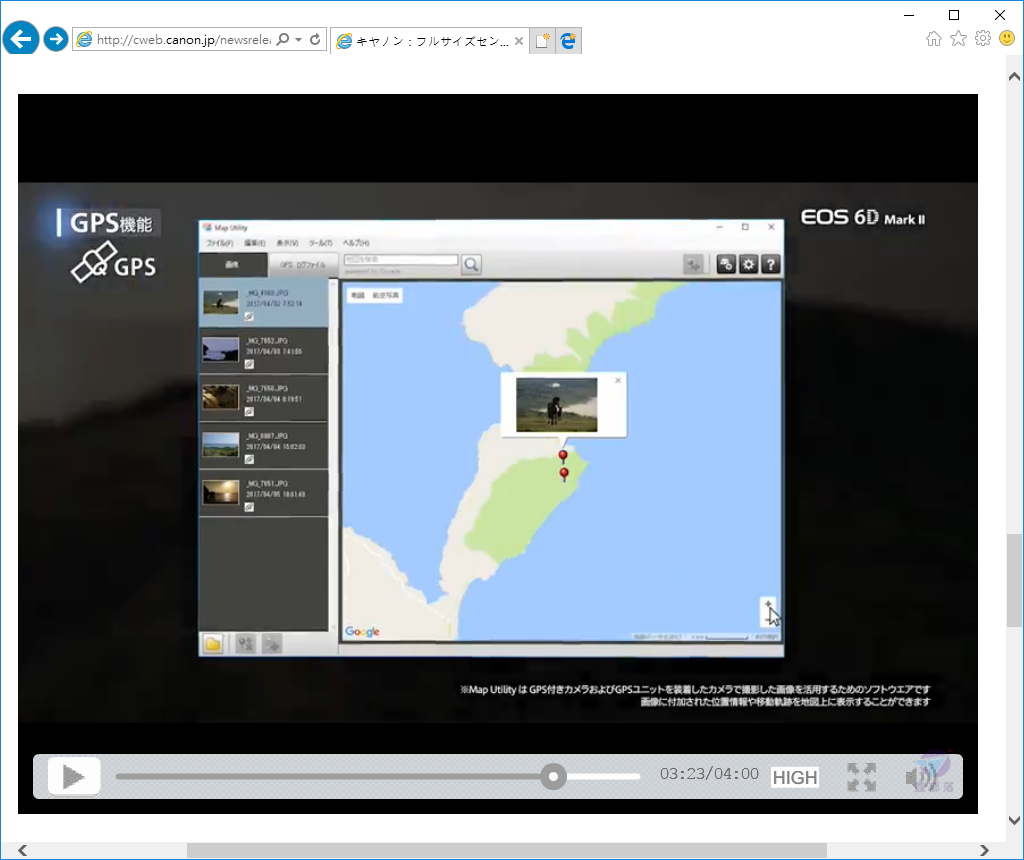The height and width of the screenshot is (860, 1024).
Task: Close the photo popup on the map
Action: pos(618,380)
